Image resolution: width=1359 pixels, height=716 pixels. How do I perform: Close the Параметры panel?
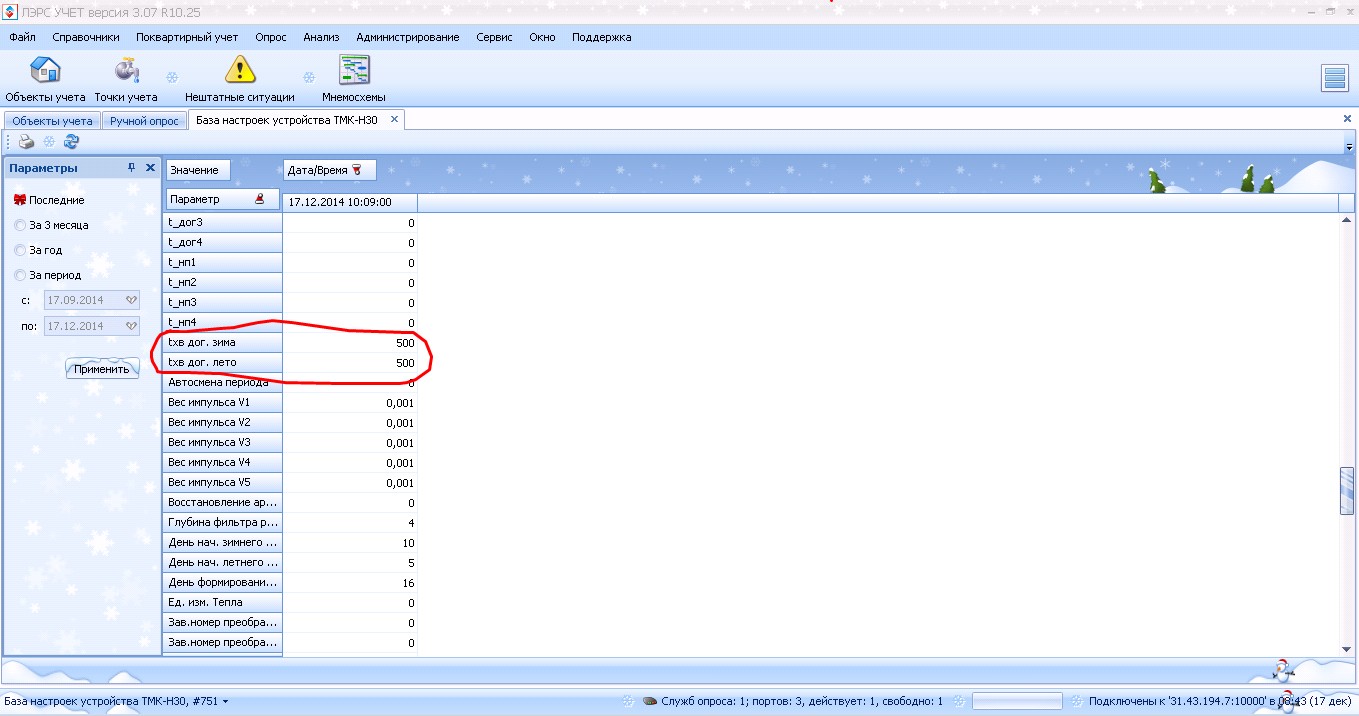[150, 168]
